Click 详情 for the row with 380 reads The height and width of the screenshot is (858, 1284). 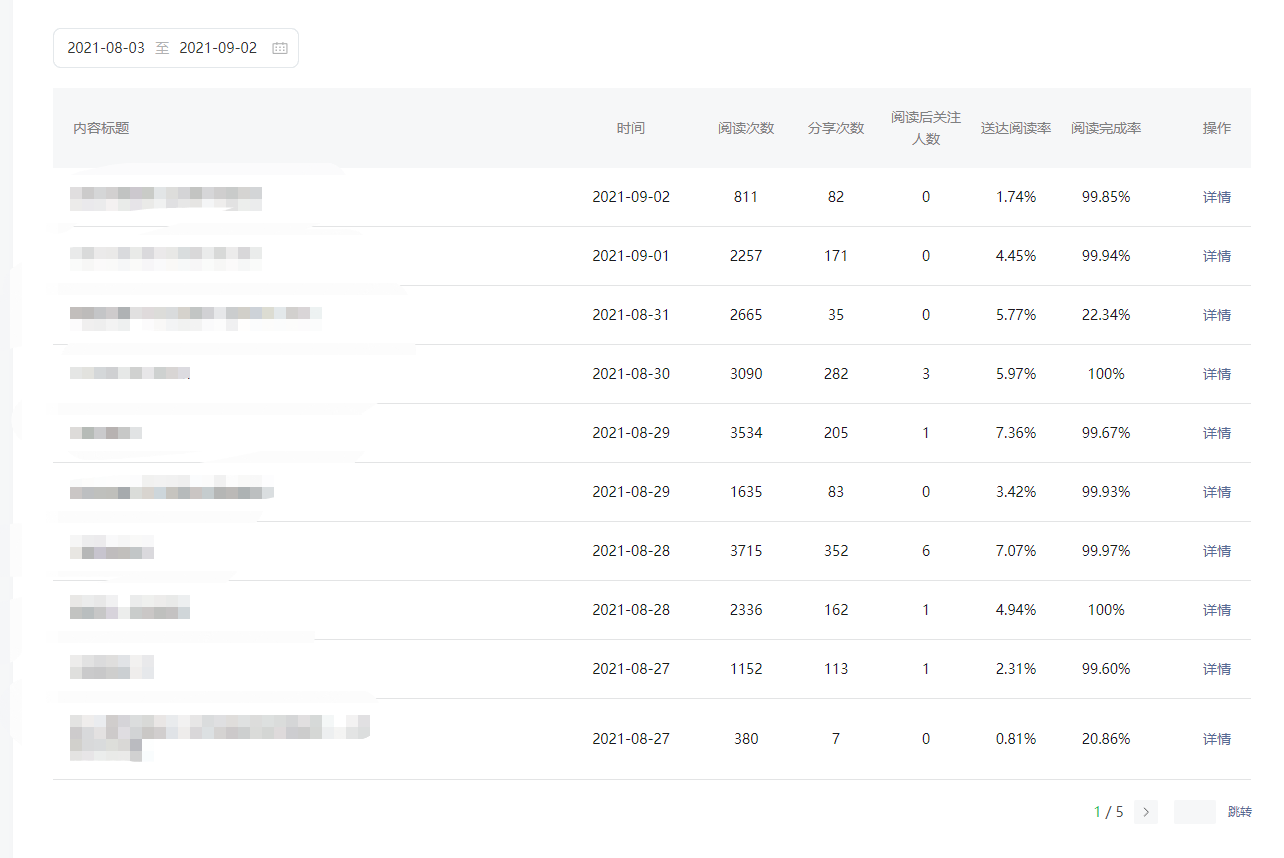coord(1216,739)
